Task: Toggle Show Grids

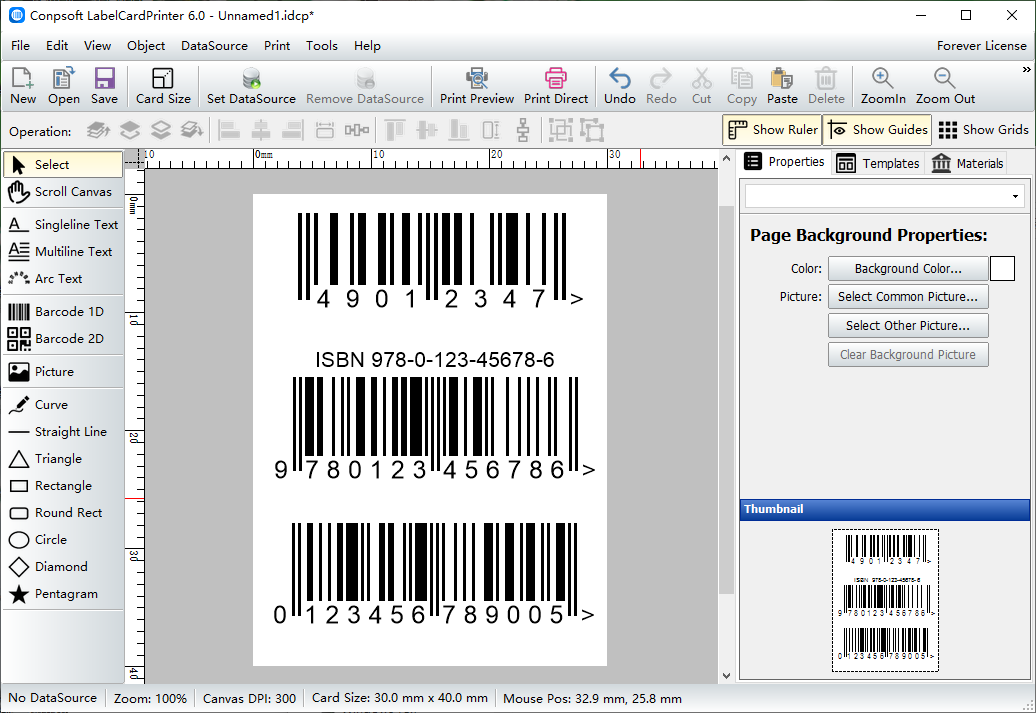Action: (983, 130)
